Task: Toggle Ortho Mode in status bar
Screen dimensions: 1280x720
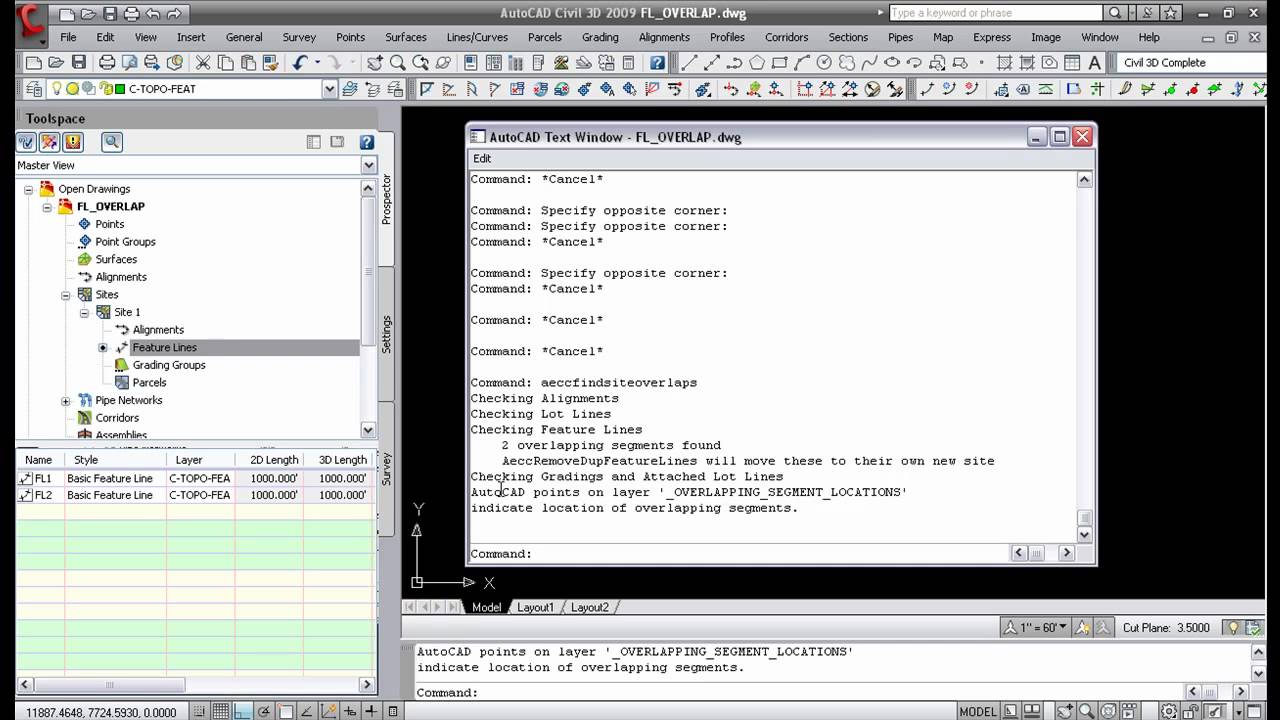Action: [x=242, y=711]
